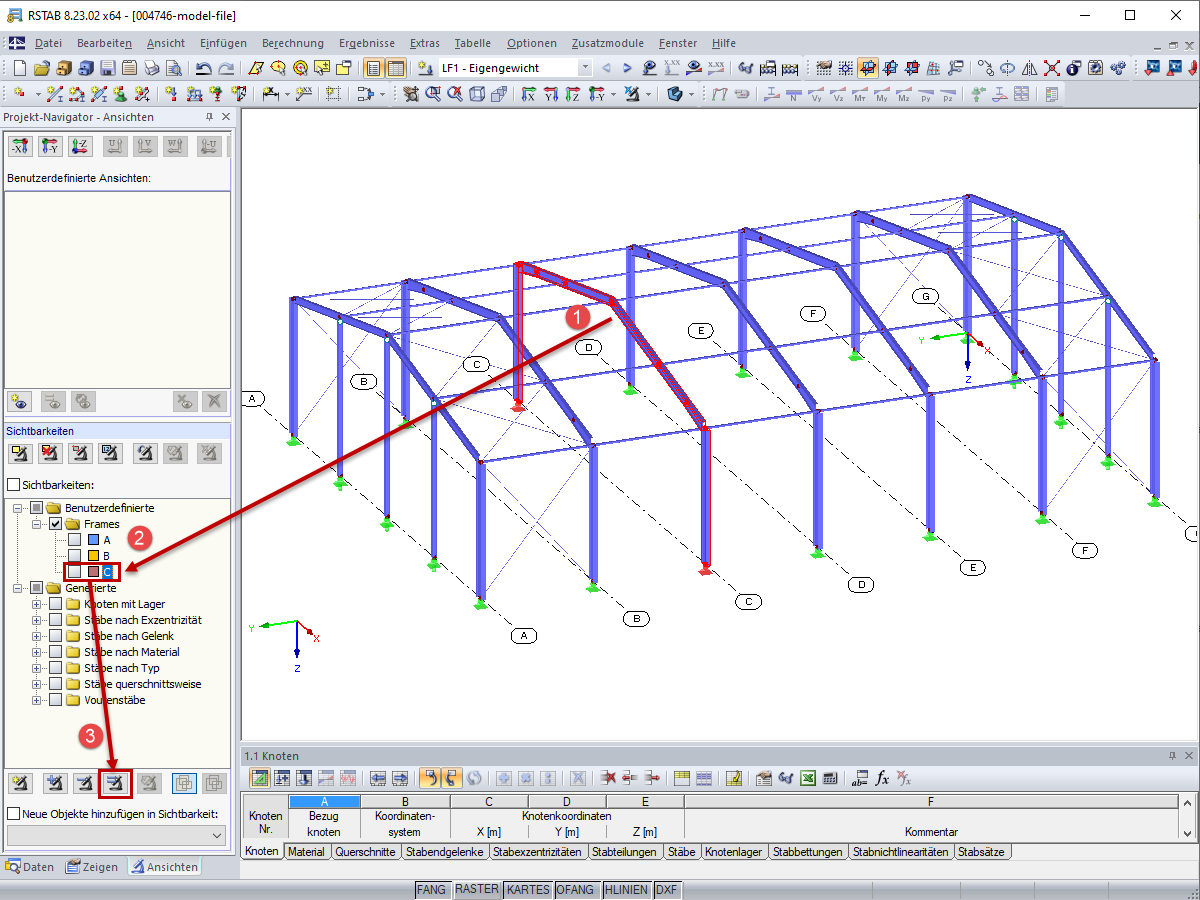
Task: Click the table's vertical scrollbar down arrow
Action: [x=1187, y=832]
